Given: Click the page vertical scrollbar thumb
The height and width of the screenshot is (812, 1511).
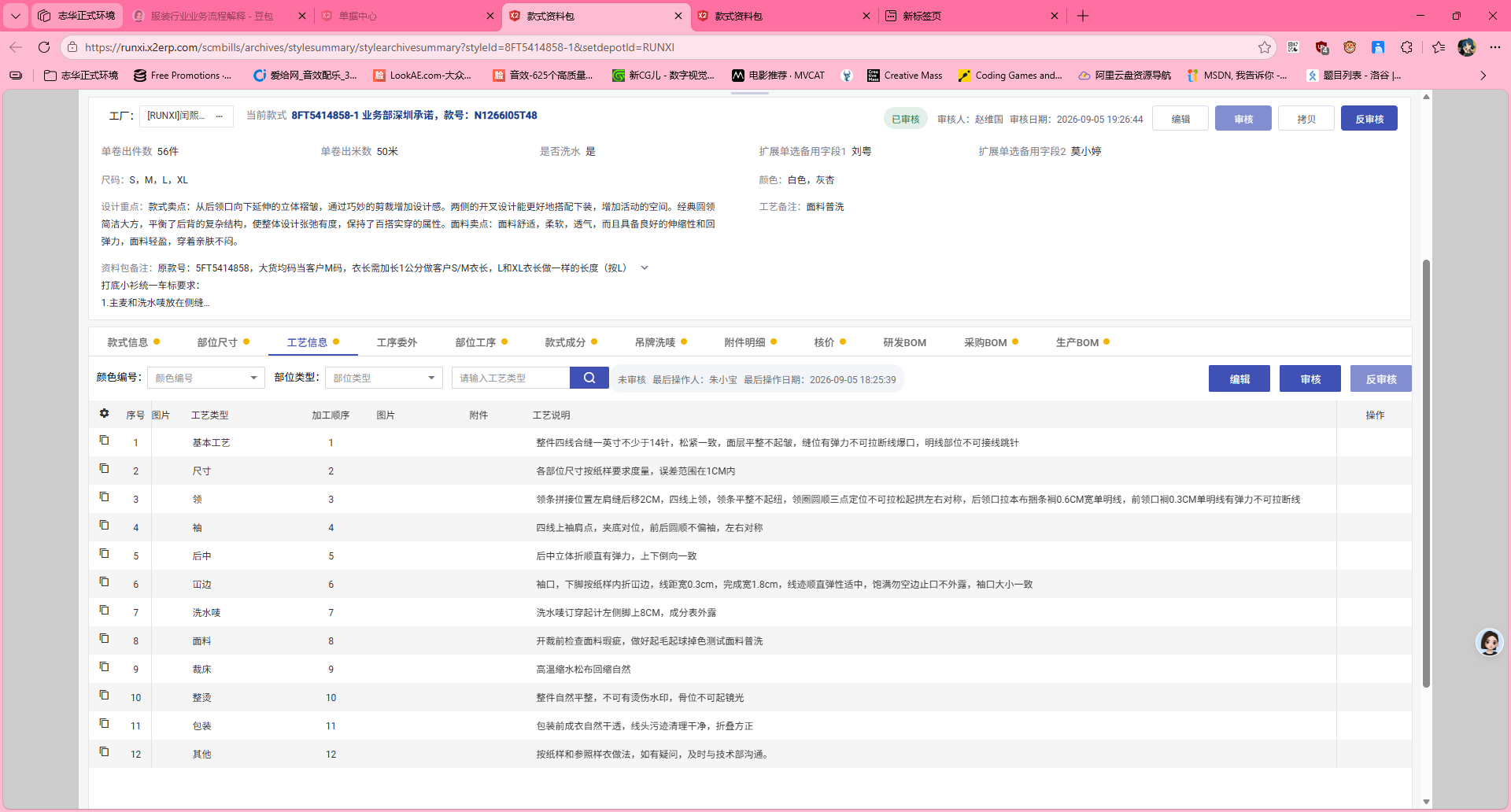Looking at the screenshot, I should pyautogui.click(x=1426, y=474).
